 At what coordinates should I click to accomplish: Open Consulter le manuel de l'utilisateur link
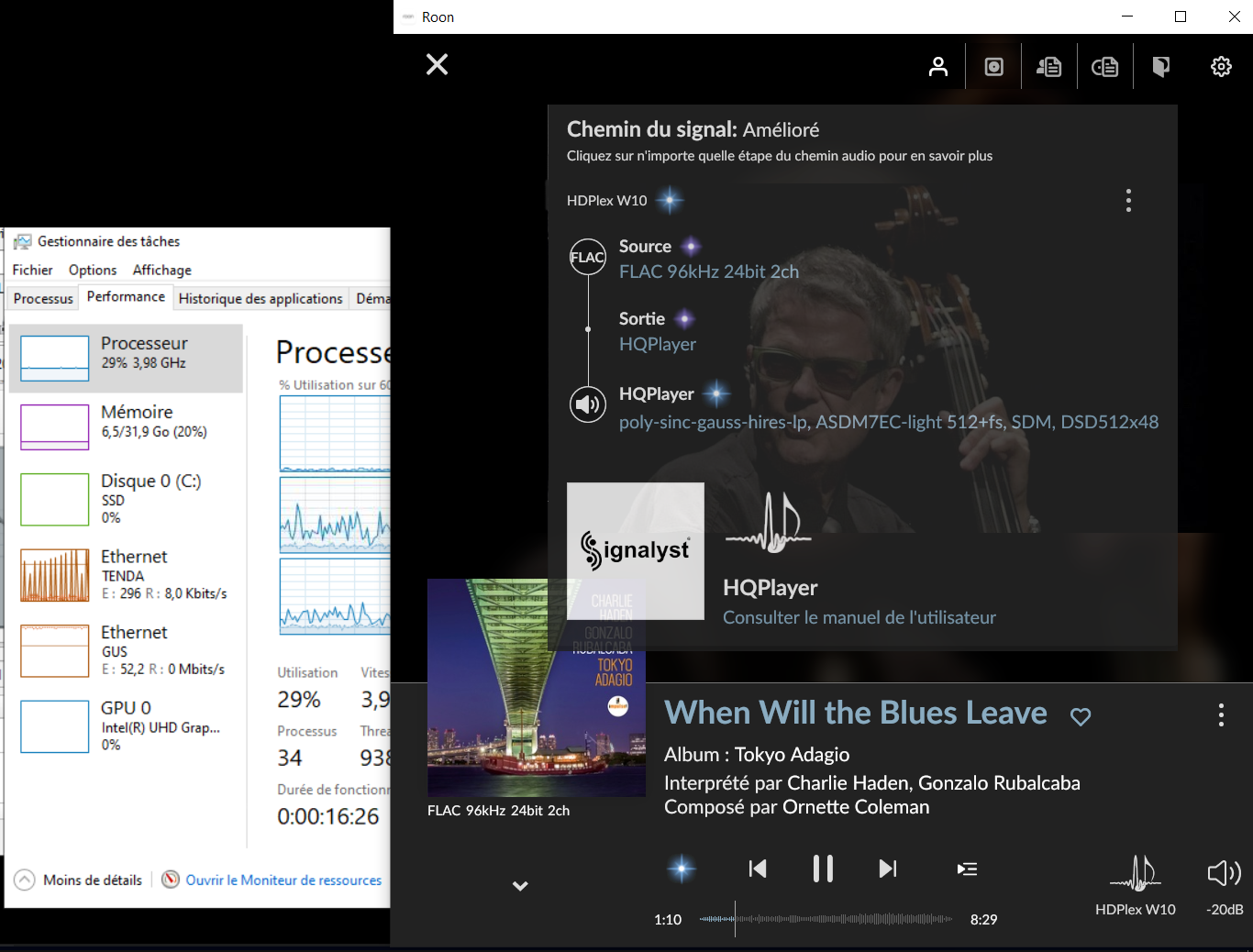pos(859,617)
